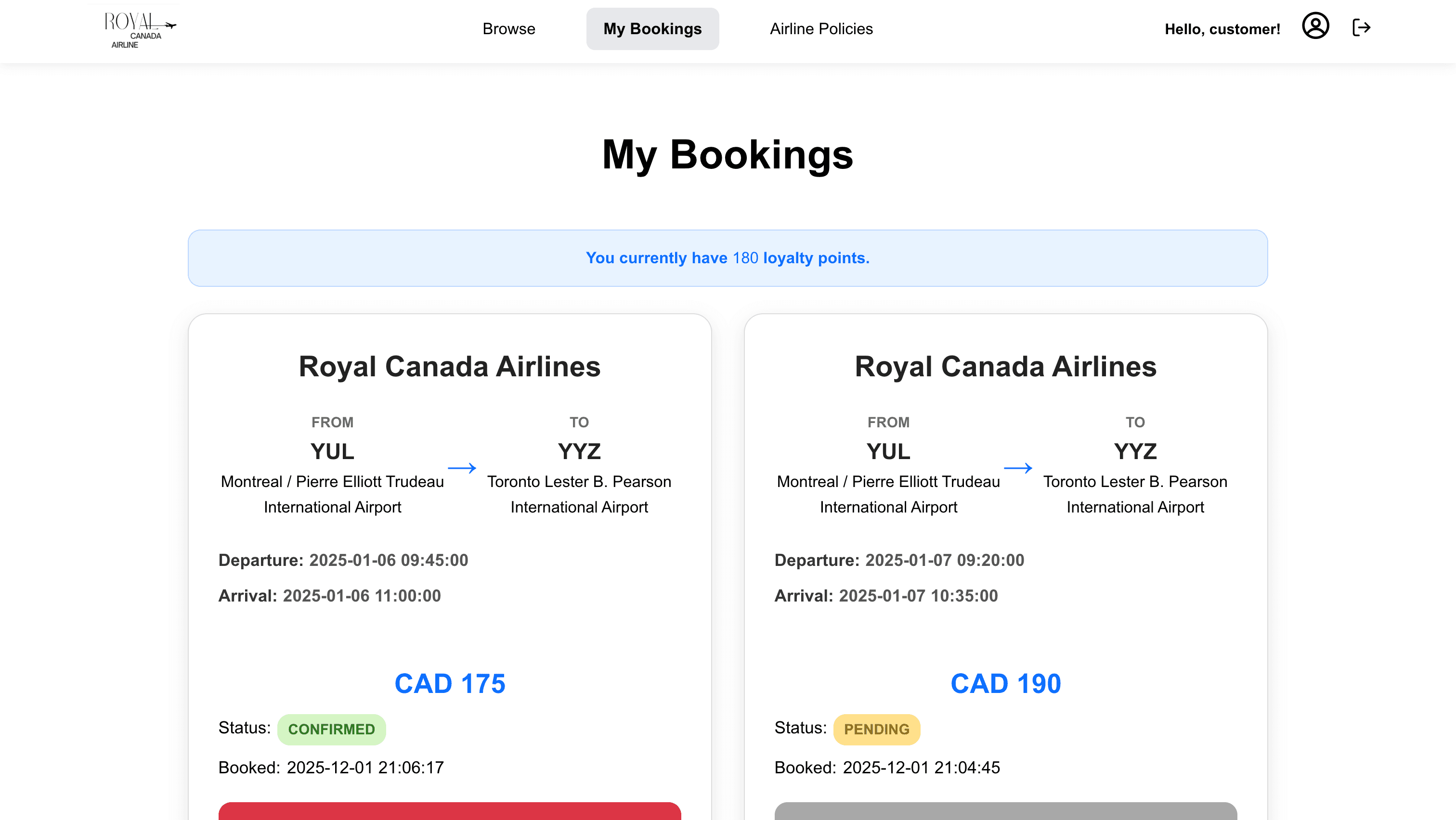Viewport: 1456px width, 820px height.
Task: Click the person silhouette inside the account icon
Action: tap(1316, 26)
